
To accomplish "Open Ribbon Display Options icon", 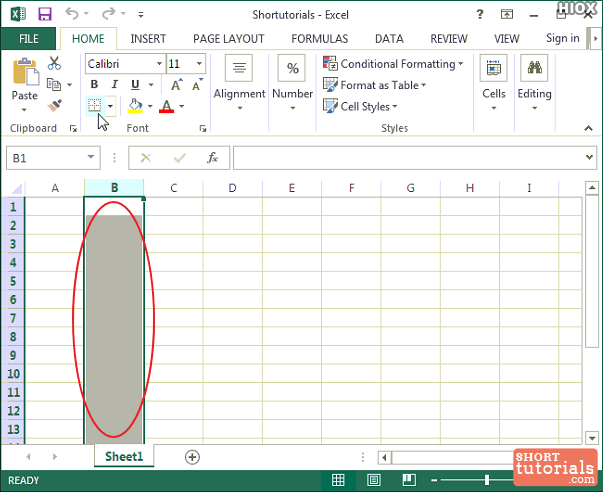I will pyautogui.click(x=507, y=15).
